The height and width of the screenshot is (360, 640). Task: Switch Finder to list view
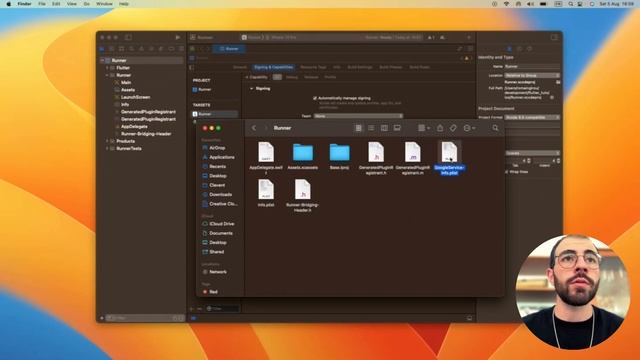(371, 128)
